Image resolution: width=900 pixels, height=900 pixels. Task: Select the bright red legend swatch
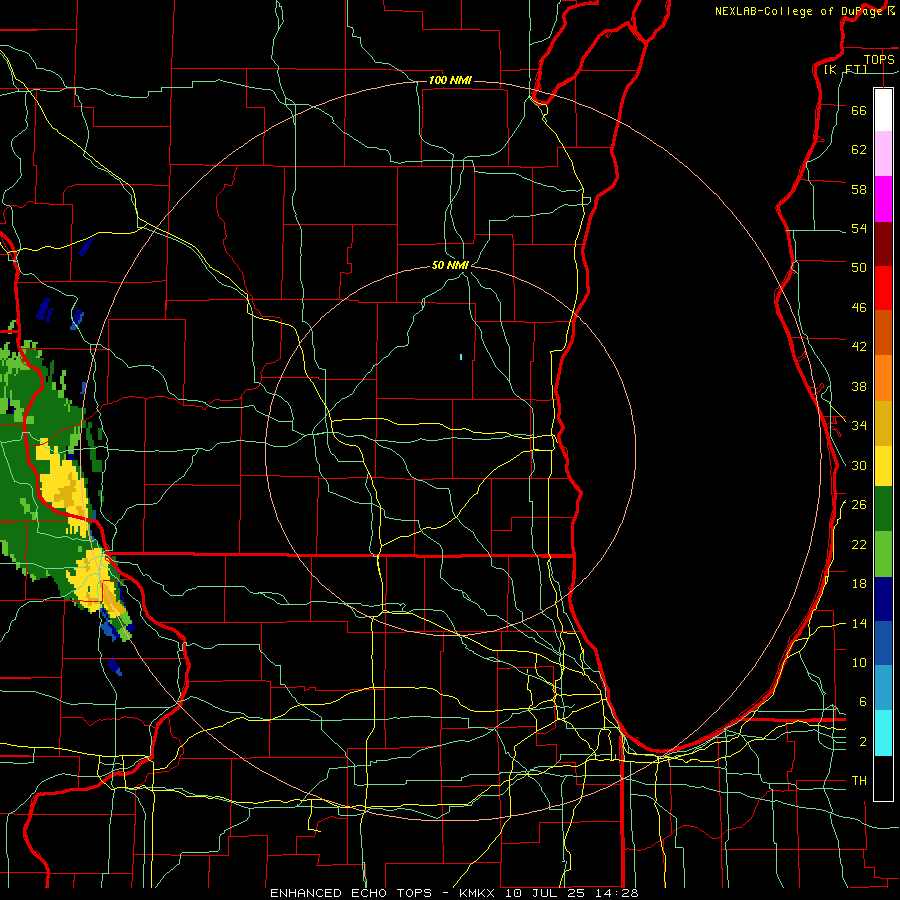tap(883, 288)
